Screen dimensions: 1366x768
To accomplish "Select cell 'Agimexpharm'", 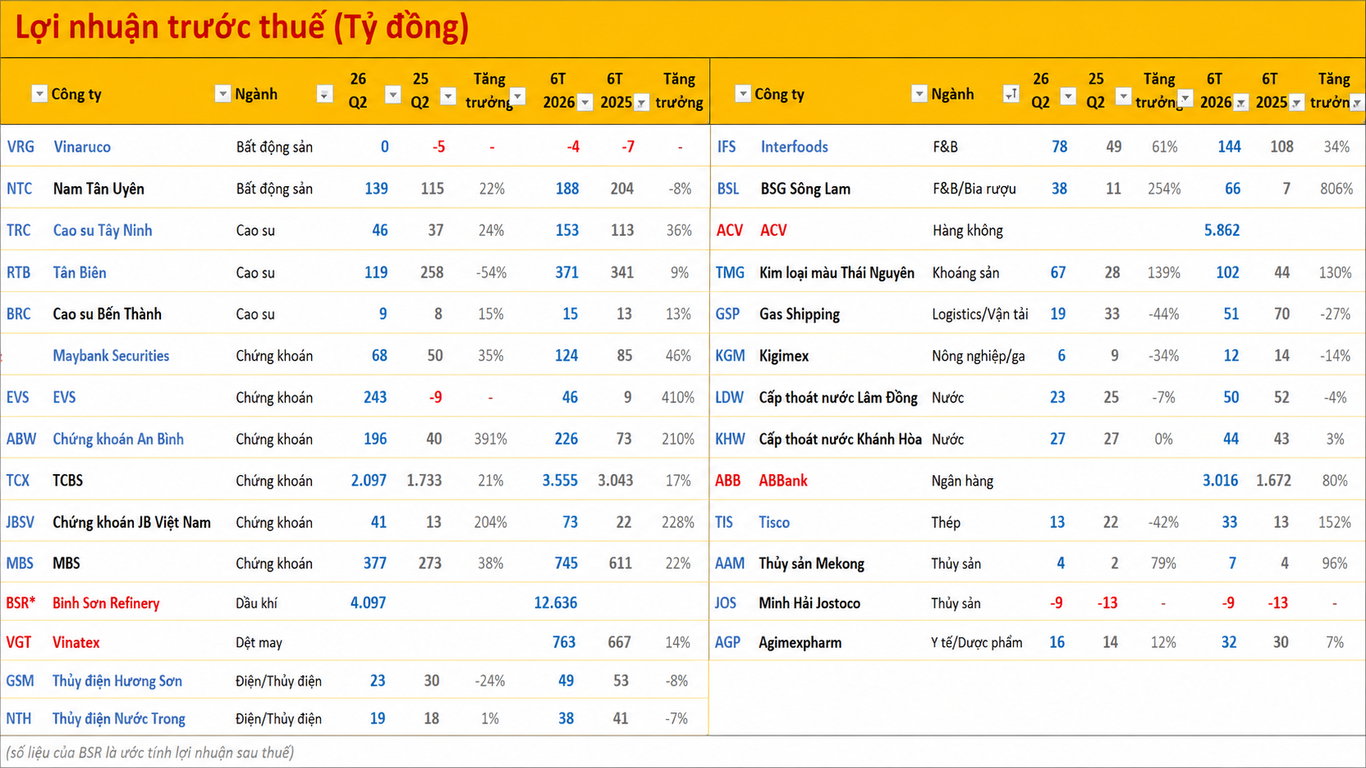I will click(x=800, y=643).
